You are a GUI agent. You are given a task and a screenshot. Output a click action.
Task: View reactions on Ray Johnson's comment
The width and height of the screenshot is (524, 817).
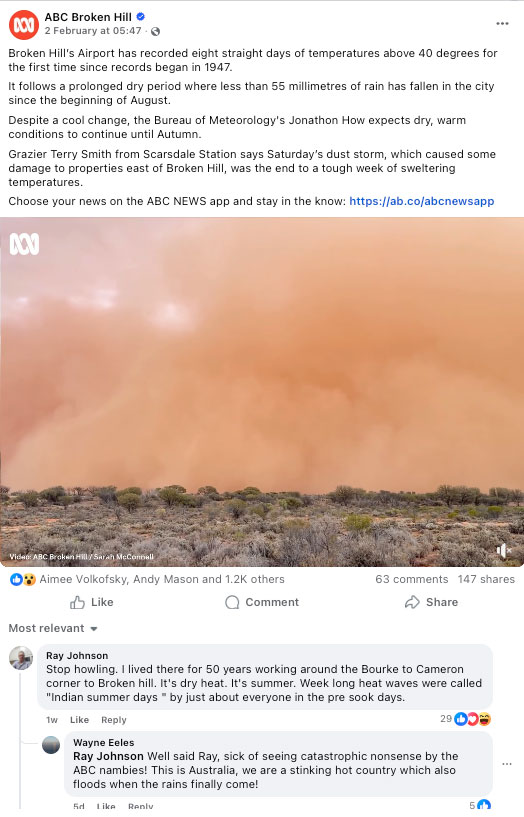point(466,719)
